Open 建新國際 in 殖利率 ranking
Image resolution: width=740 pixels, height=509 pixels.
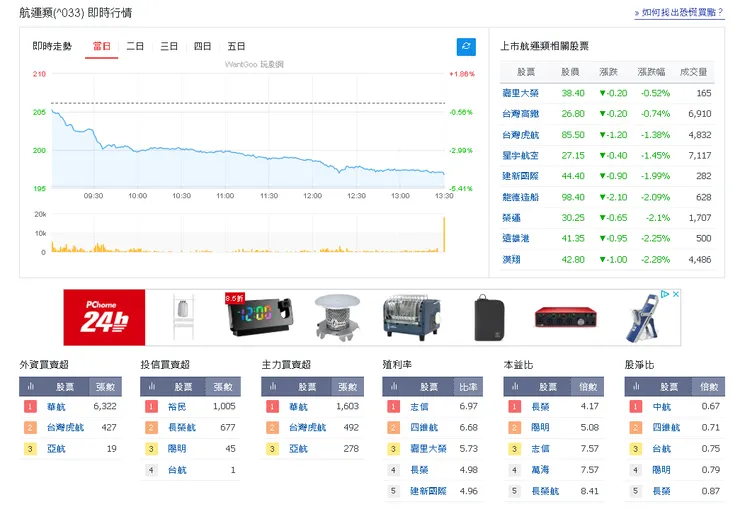click(x=428, y=491)
